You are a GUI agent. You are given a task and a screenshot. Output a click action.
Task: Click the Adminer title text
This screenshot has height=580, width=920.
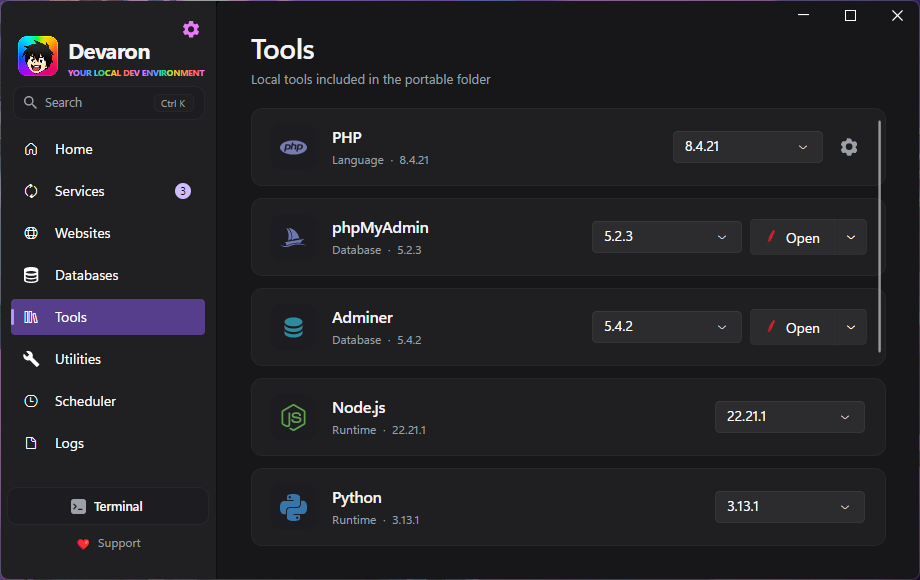pos(362,318)
